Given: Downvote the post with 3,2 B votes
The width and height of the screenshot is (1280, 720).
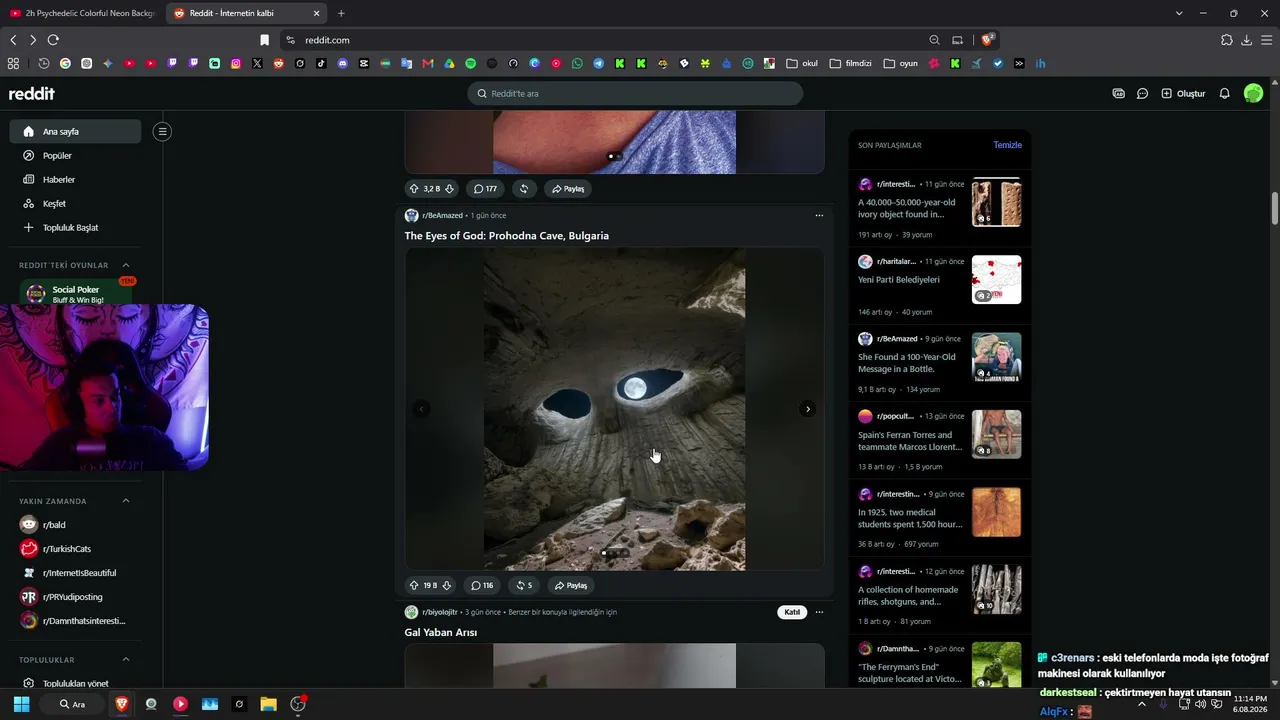Looking at the screenshot, I should pyautogui.click(x=449, y=188).
